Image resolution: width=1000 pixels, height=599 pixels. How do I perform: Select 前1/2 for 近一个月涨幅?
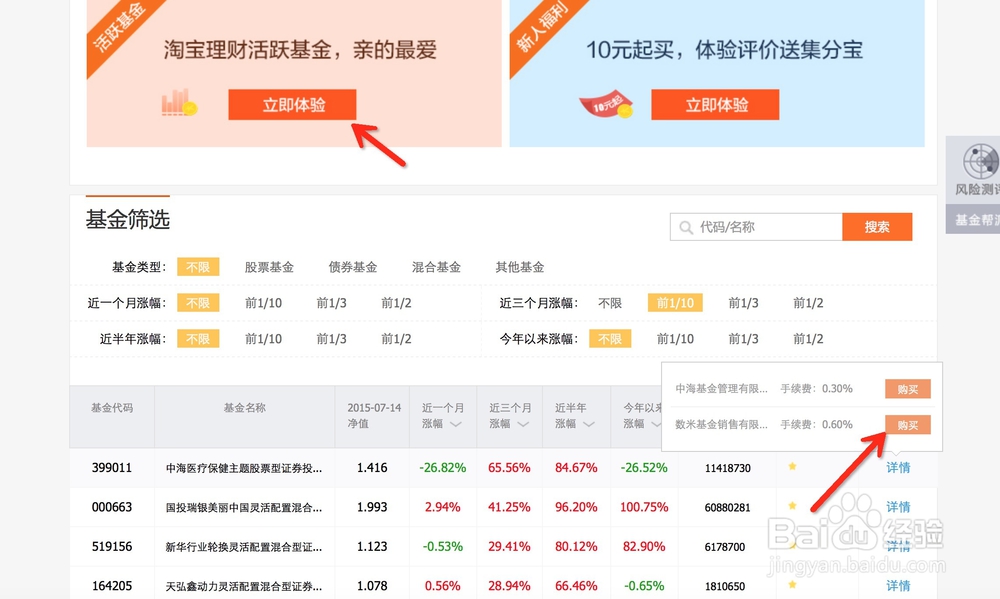click(396, 302)
